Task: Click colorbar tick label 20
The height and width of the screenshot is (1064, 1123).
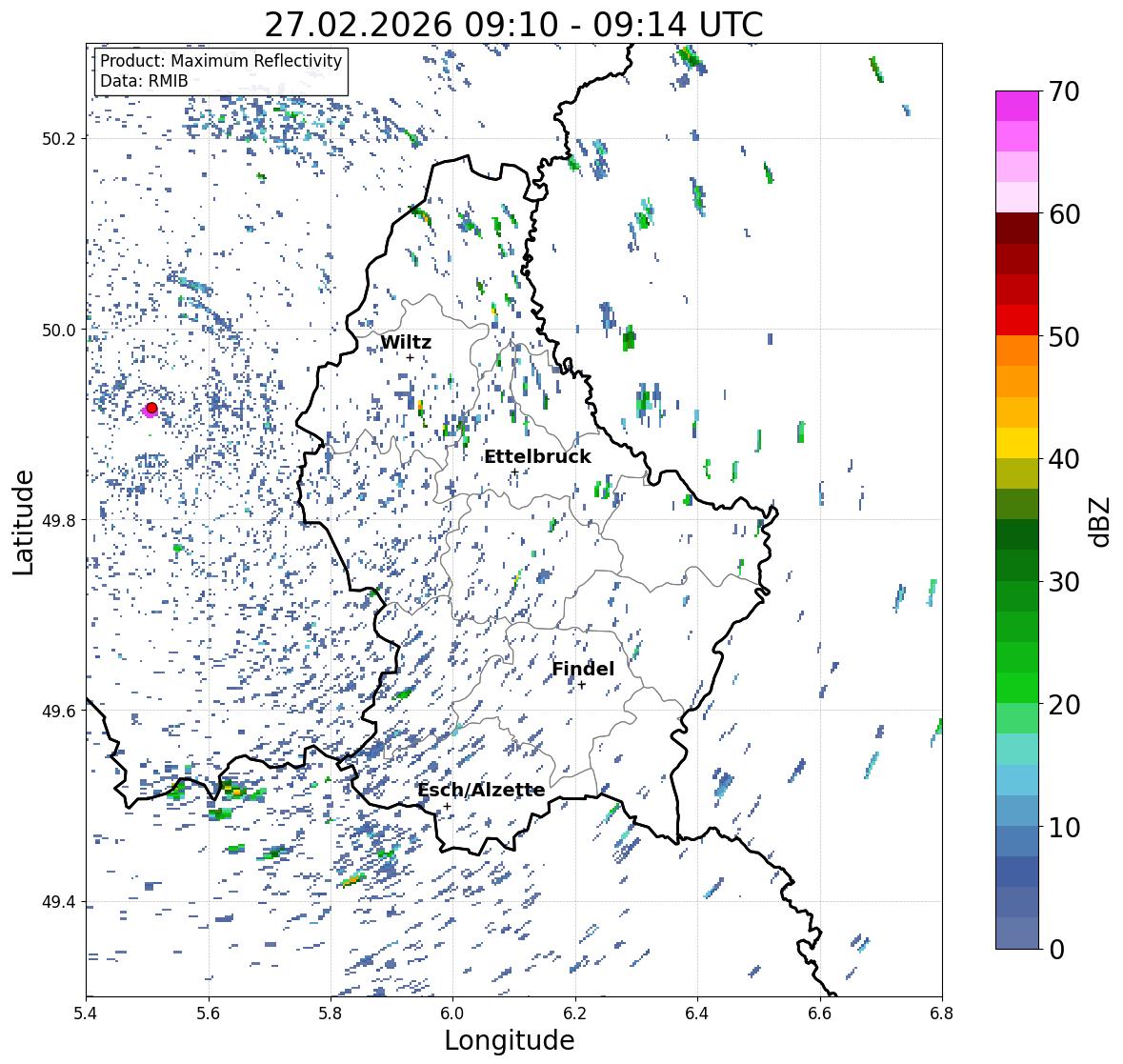Action: coord(1064,705)
